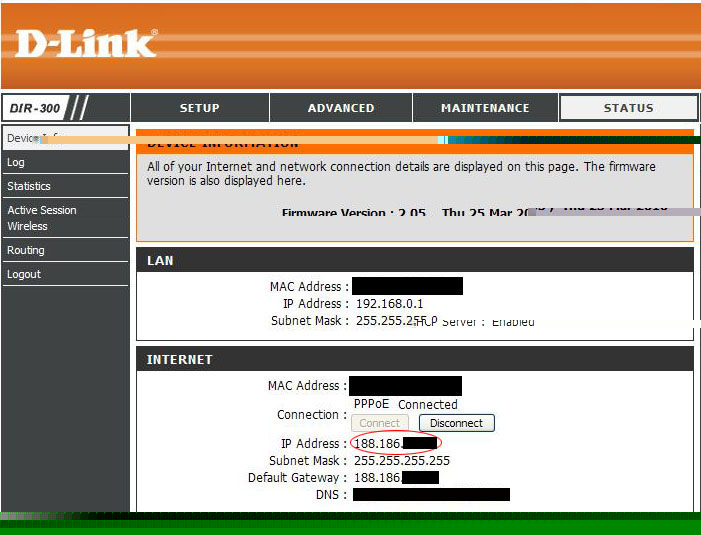The width and height of the screenshot is (701, 535).
Task: Click the circled Internet IP address 188.186
Action: (395, 443)
